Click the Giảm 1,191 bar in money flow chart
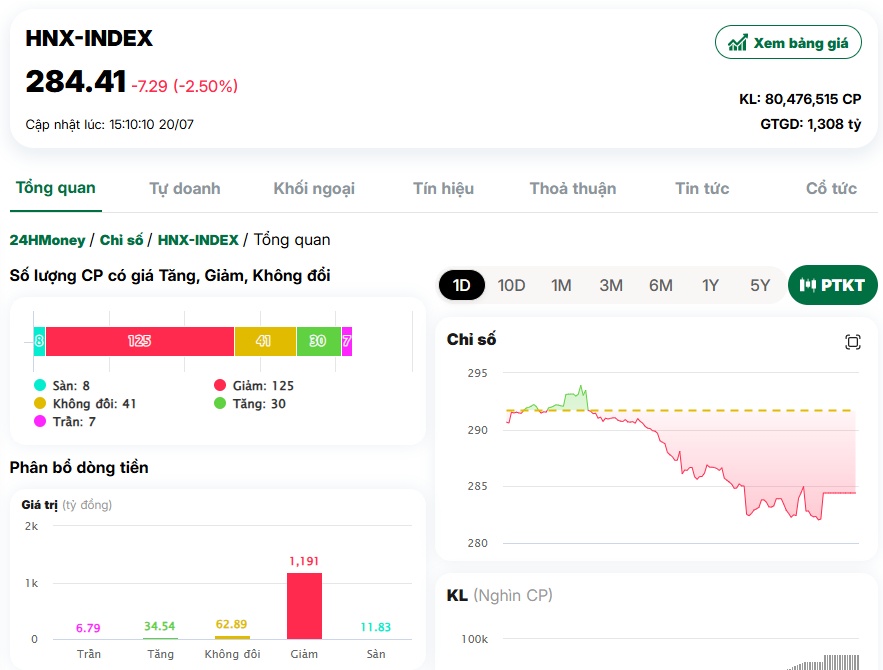This screenshot has width=883, height=670. click(304, 606)
